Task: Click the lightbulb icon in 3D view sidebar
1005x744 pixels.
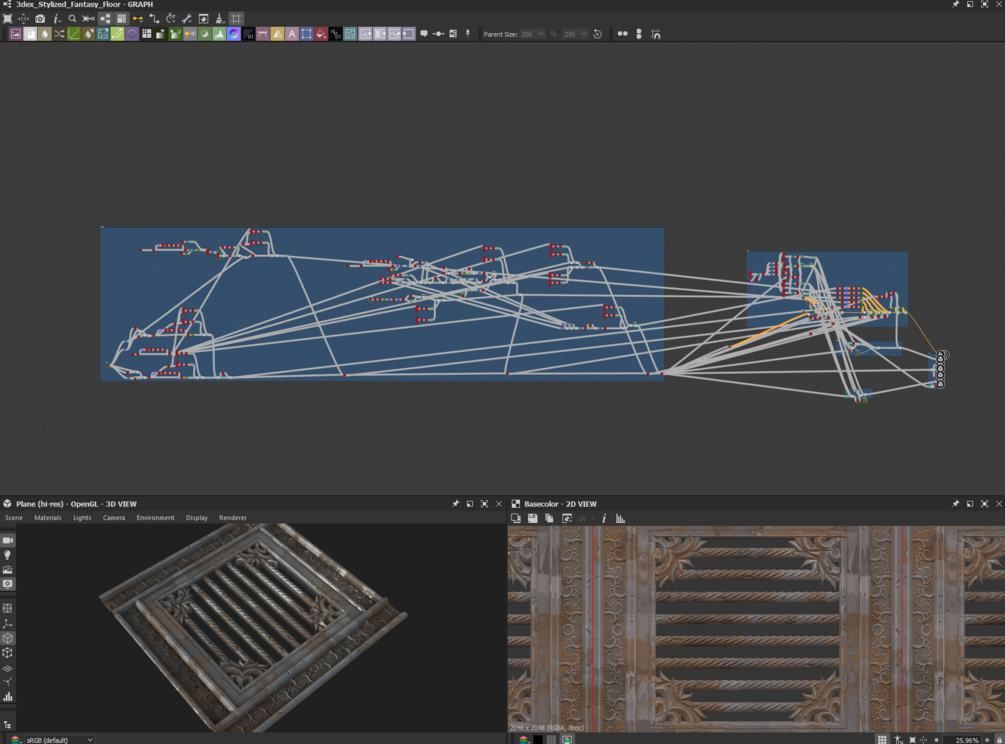Action: (x=8, y=554)
